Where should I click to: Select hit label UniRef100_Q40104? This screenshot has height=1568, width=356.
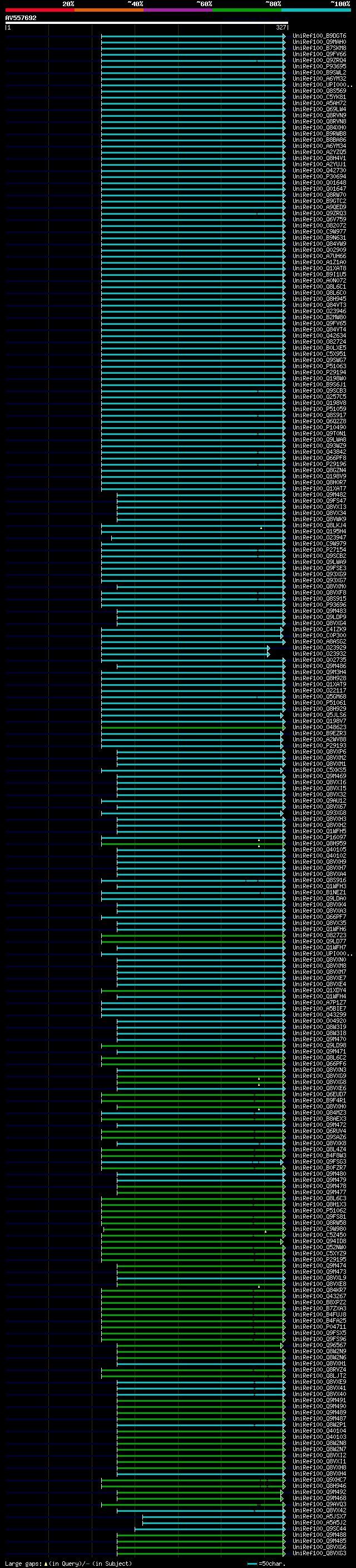(319, 1431)
